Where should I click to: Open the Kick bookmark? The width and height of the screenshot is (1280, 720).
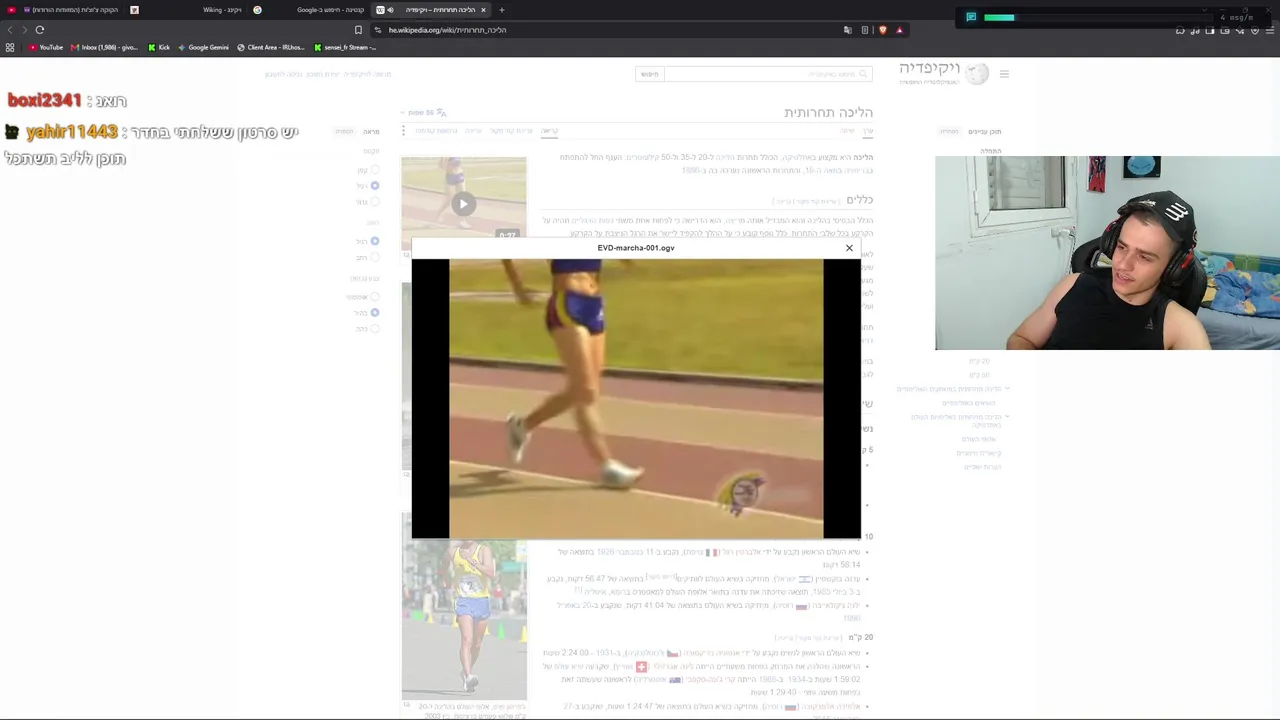click(x=159, y=47)
